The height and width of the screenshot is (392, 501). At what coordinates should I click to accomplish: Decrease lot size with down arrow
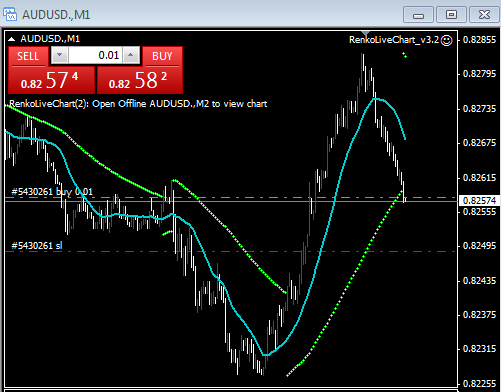pyautogui.click(x=60, y=55)
